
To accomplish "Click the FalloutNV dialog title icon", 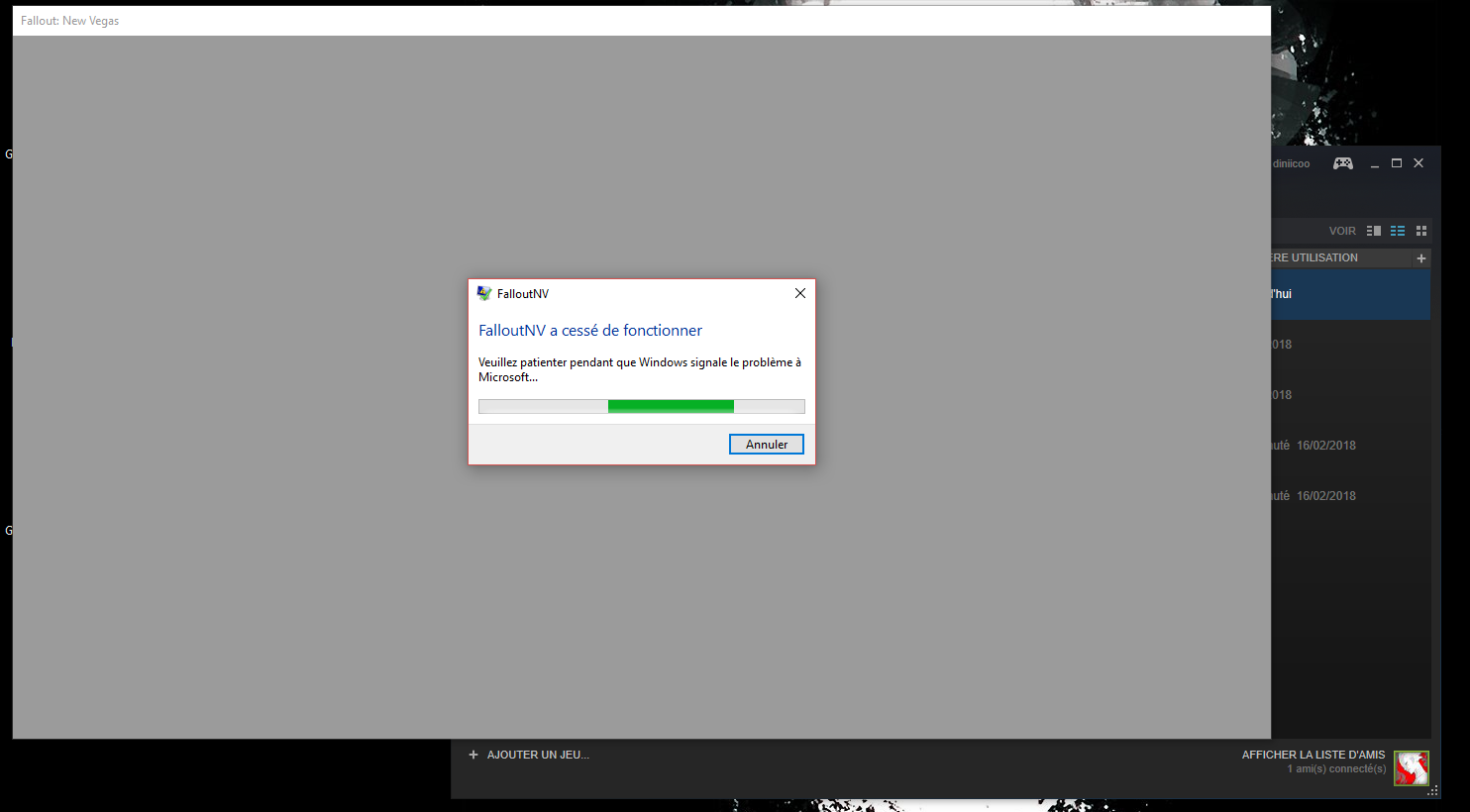I will (x=484, y=293).
